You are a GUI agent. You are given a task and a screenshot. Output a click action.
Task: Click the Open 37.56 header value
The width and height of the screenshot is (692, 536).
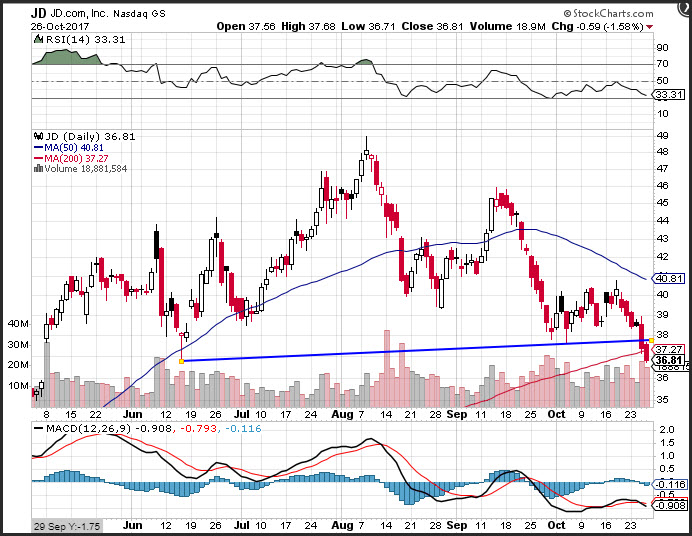[x=246, y=26]
